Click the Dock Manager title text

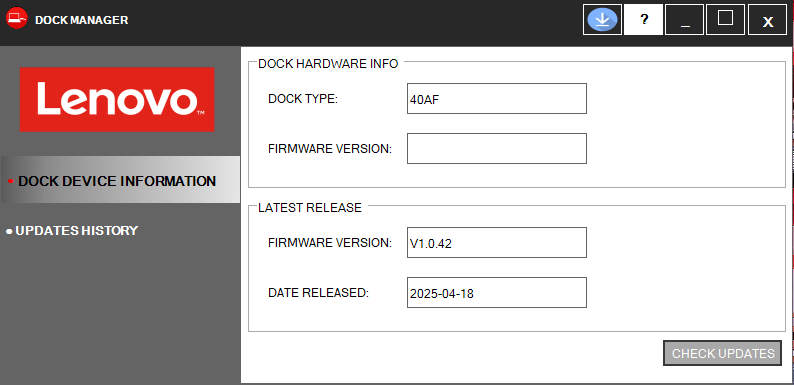click(82, 20)
